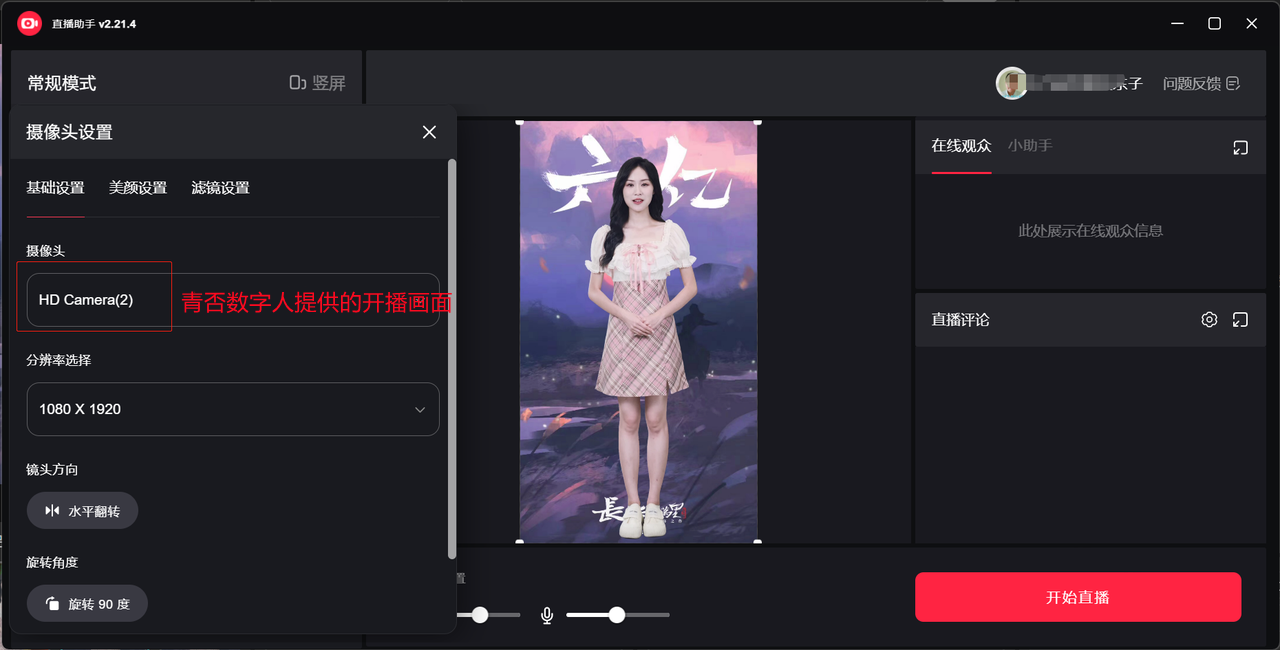The image size is (1280, 650).
Task: Pop out the 在线观众 panel
Action: [1240, 147]
